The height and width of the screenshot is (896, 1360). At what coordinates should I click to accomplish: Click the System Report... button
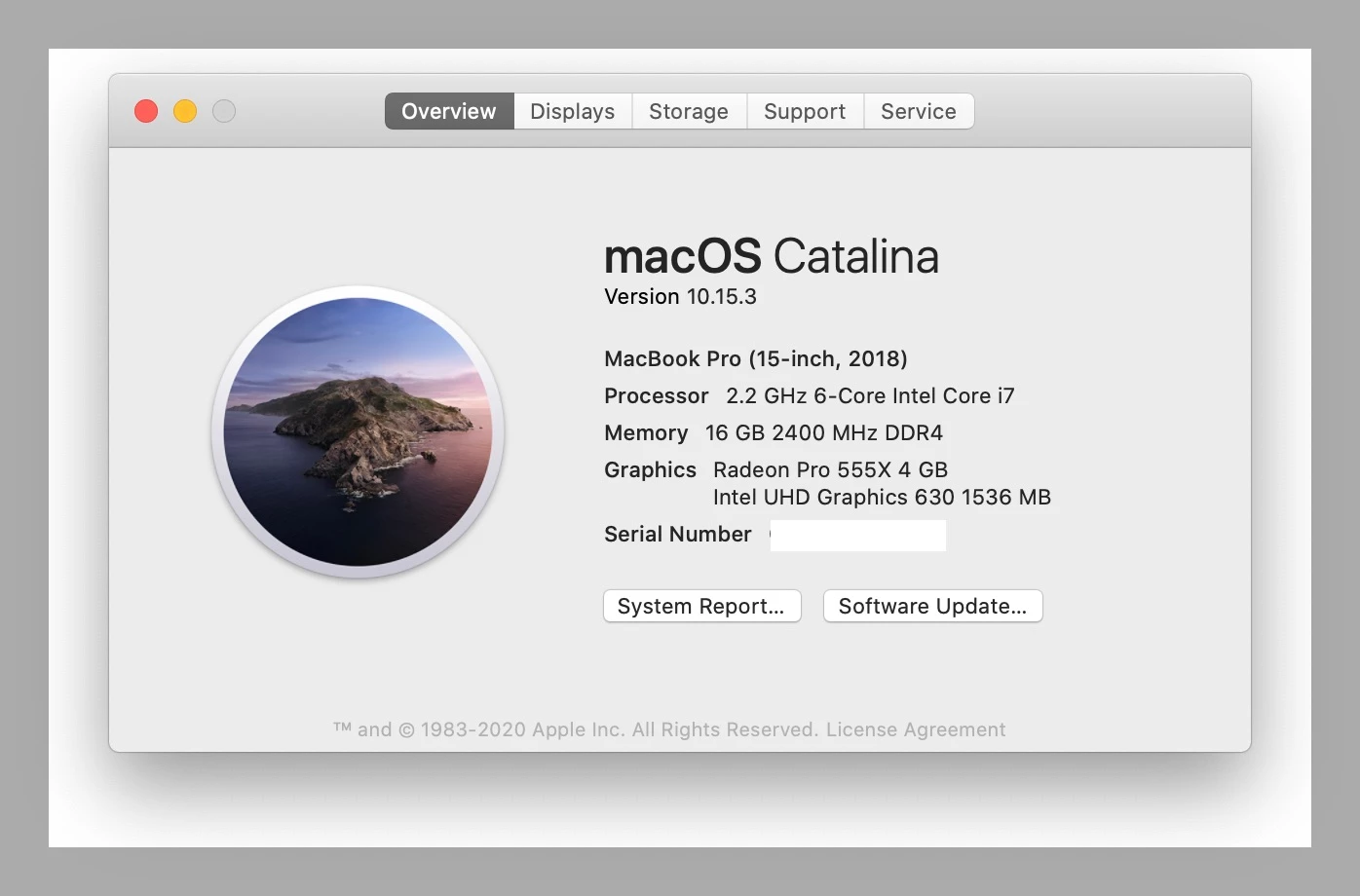click(x=701, y=606)
